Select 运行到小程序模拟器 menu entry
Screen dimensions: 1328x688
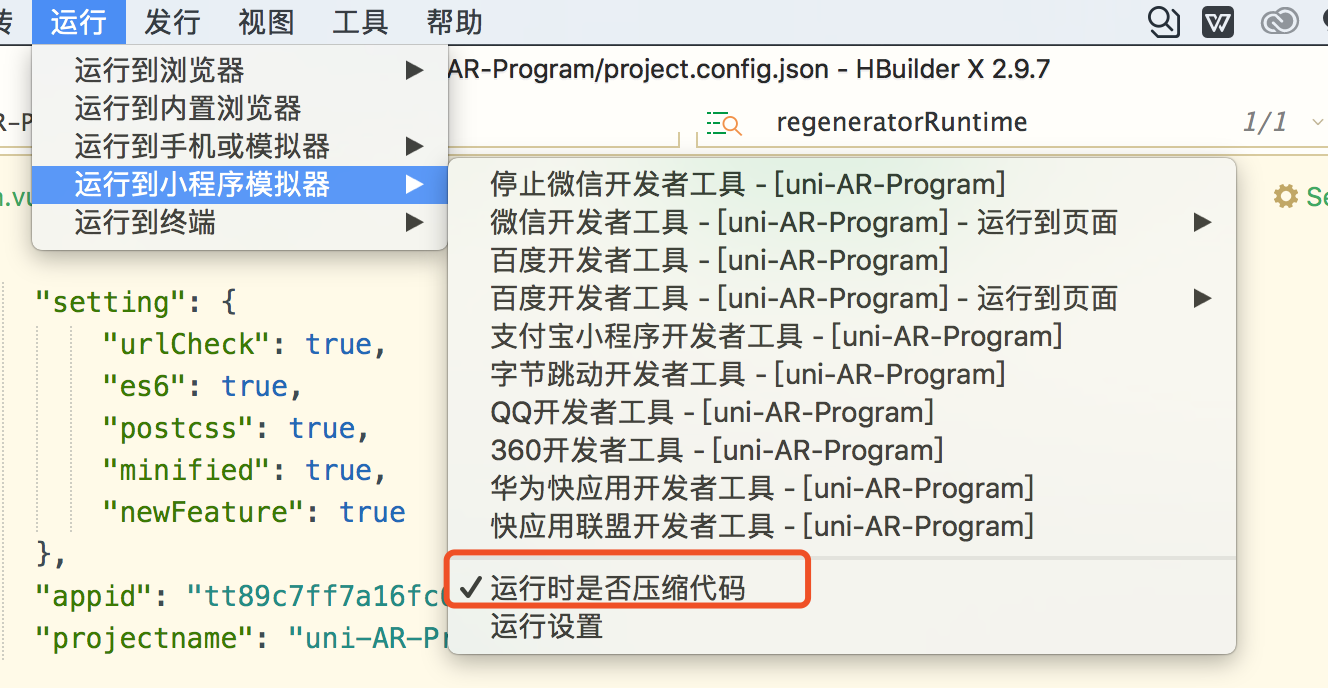[x=240, y=184]
